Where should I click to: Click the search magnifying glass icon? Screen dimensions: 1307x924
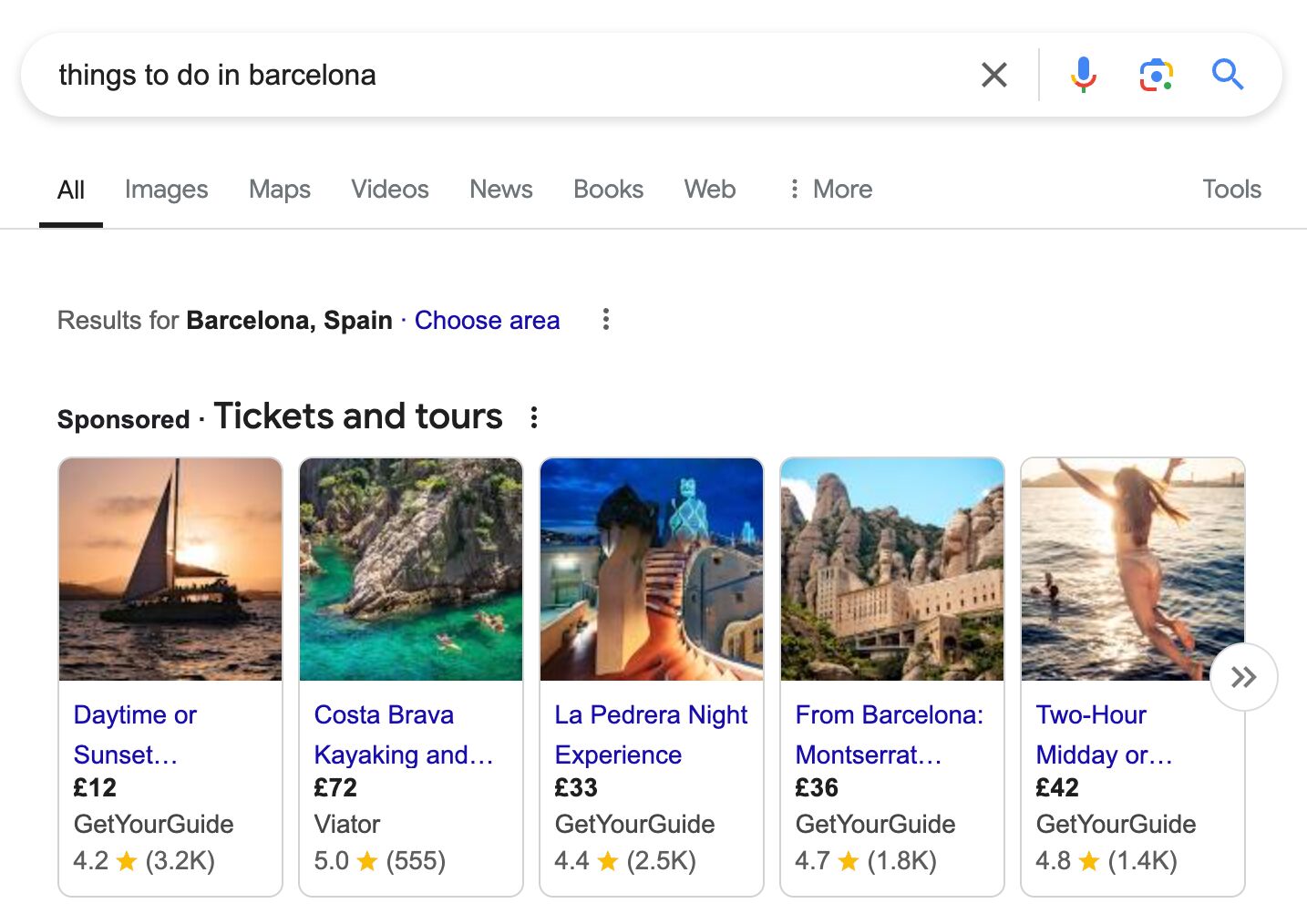pyautogui.click(x=1228, y=75)
